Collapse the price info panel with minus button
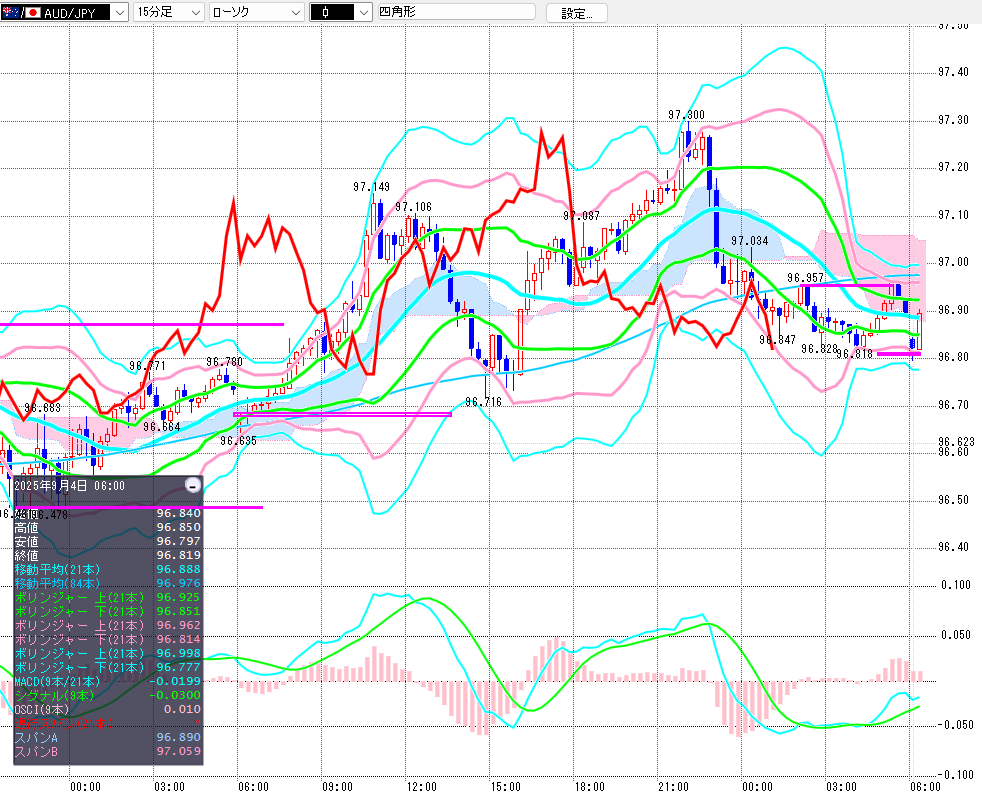 [194, 485]
